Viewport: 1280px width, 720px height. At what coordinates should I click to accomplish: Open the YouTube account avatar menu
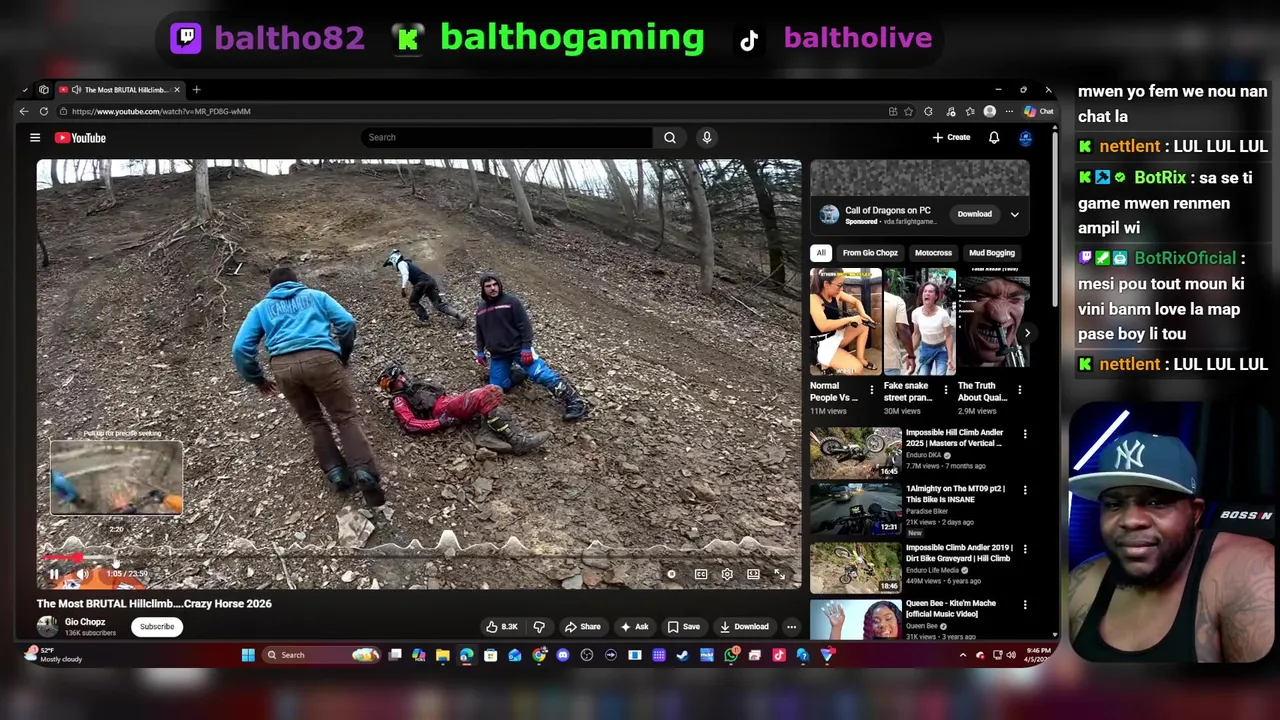click(x=1025, y=138)
